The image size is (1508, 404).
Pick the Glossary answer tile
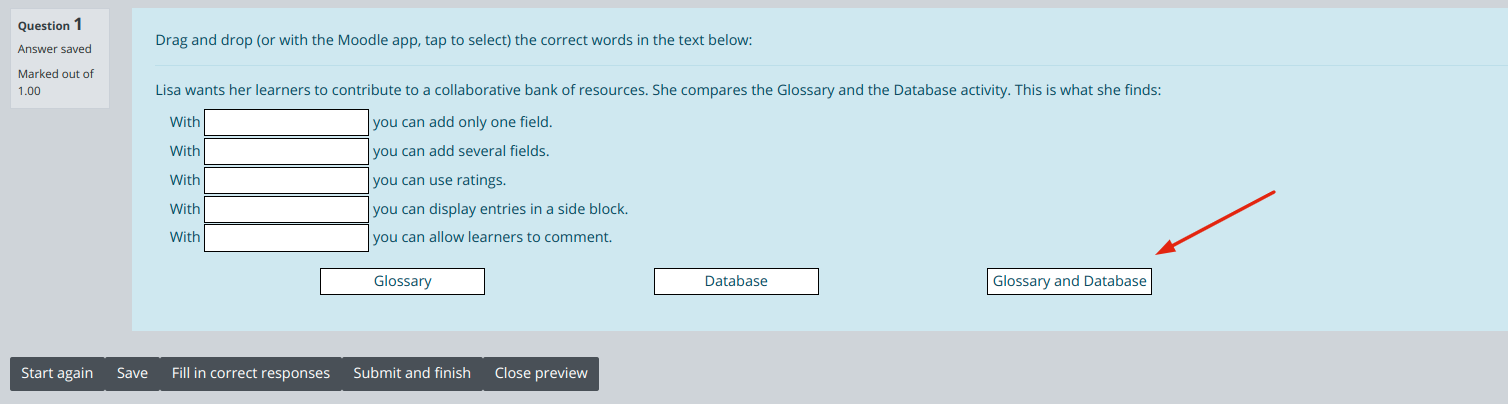(x=402, y=281)
